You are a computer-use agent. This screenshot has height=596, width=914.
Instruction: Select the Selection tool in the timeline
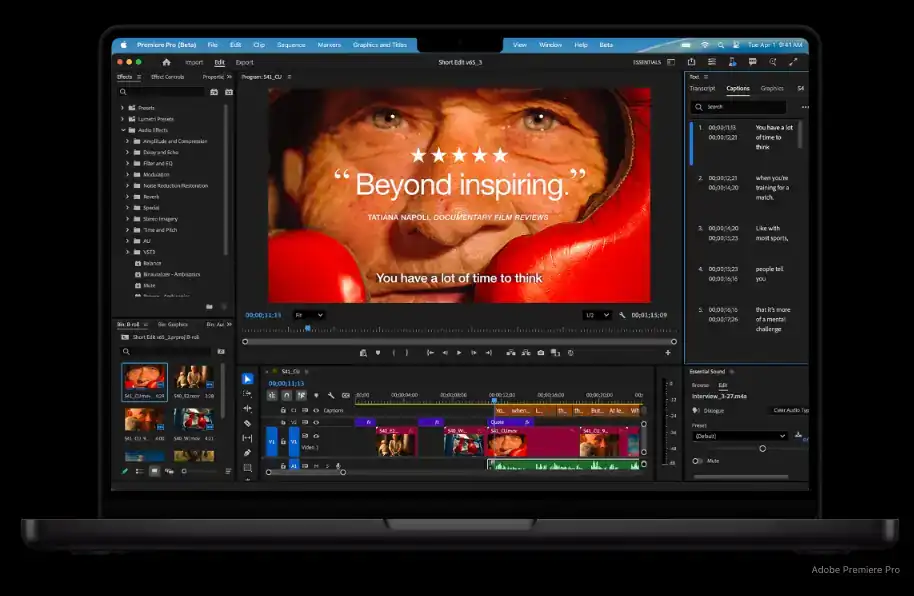(247, 380)
